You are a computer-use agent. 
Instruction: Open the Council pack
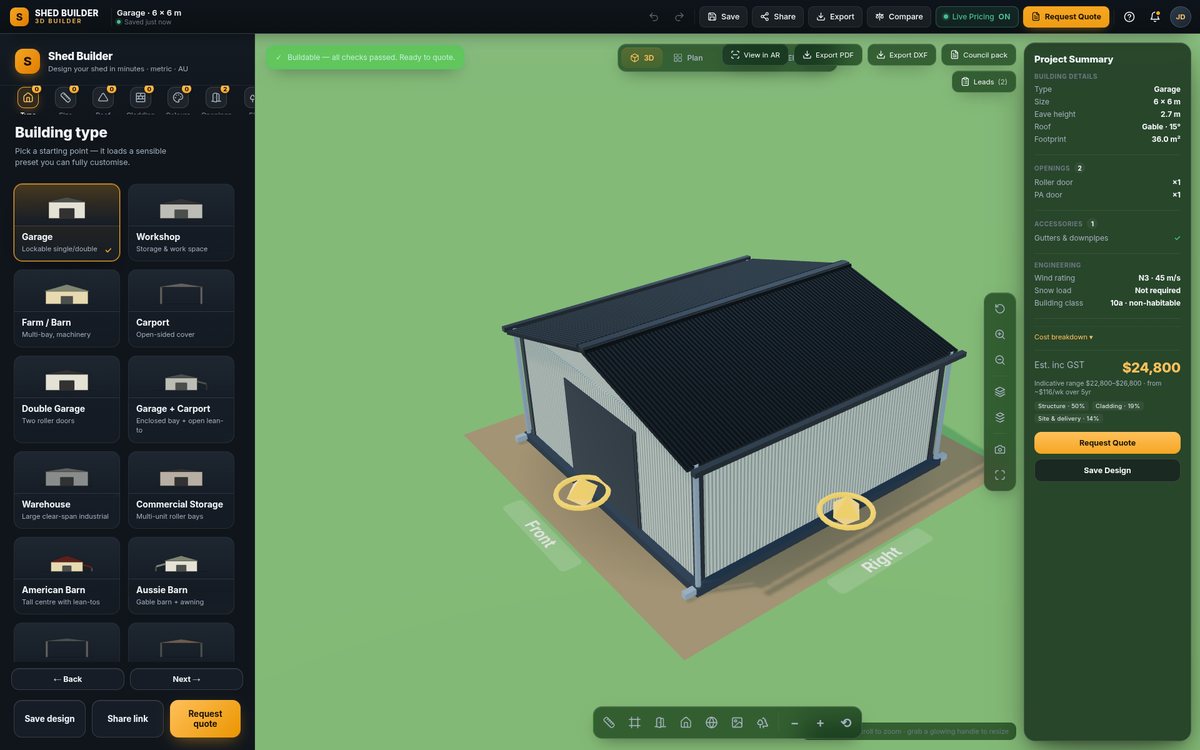coord(979,55)
